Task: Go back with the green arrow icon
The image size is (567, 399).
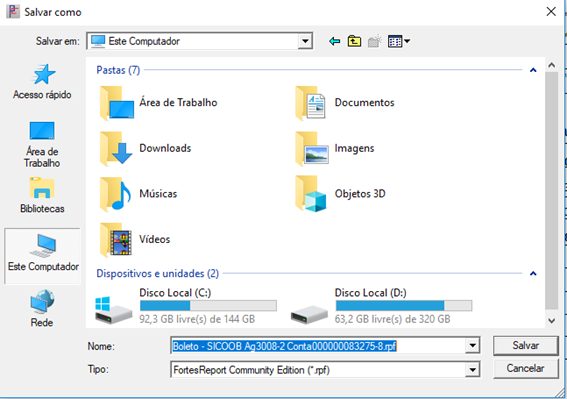Action: coord(334,41)
